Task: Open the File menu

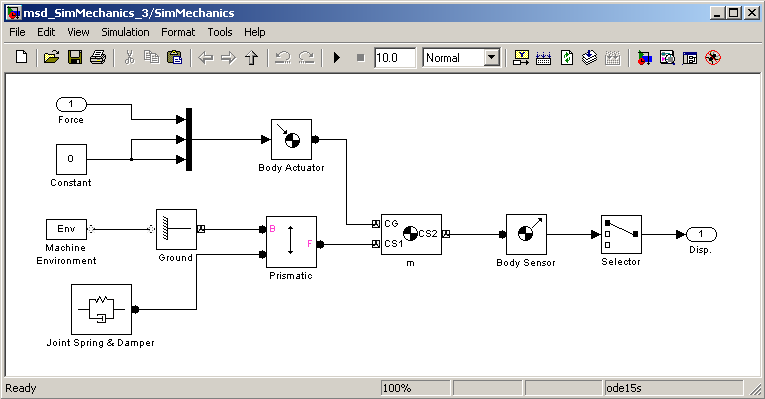Action: (17, 32)
